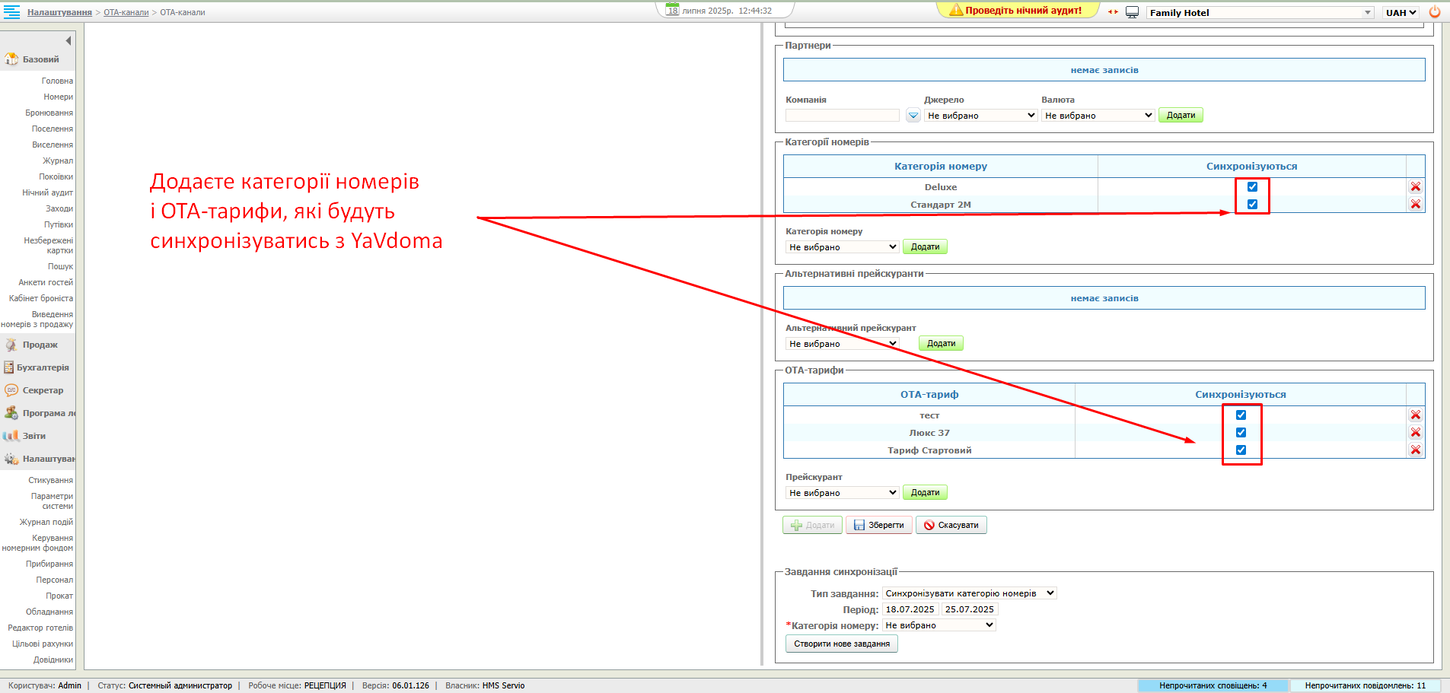Image resolution: width=1450 pixels, height=693 pixels.
Task: Open the Джерело dropdown
Action: pyautogui.click(x=980, y=116)
